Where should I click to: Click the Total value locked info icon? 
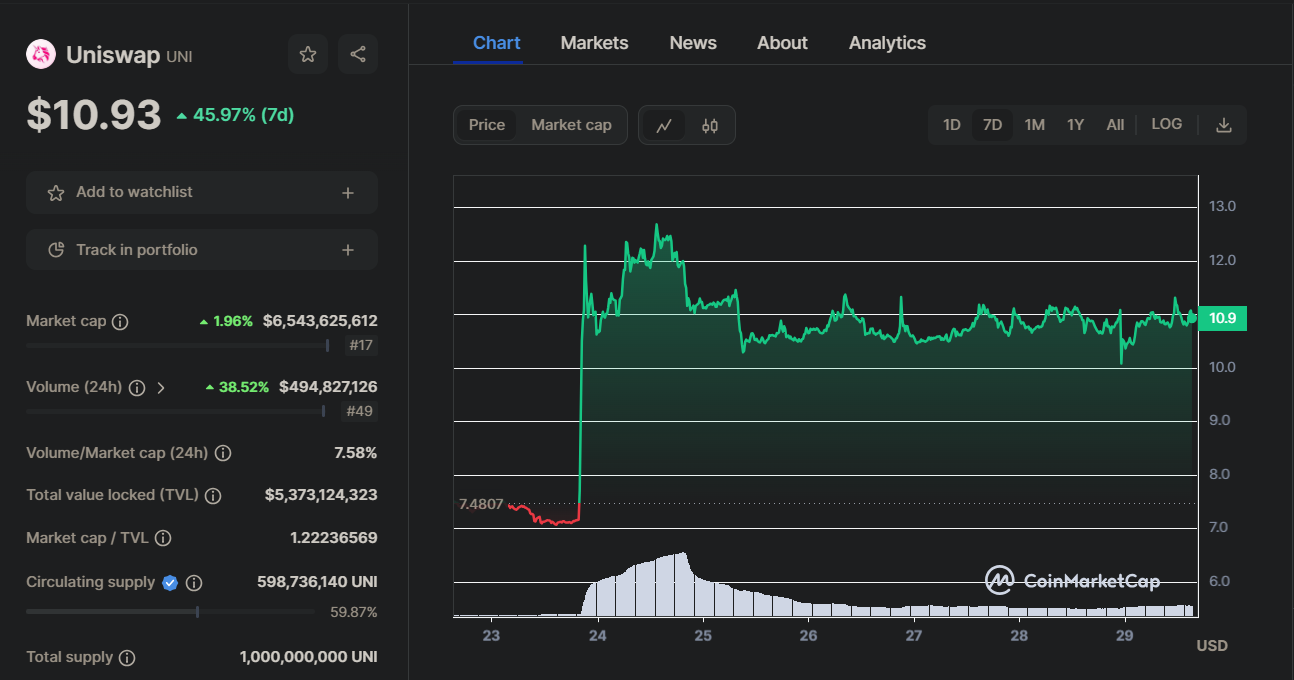(x=213, y=495)
